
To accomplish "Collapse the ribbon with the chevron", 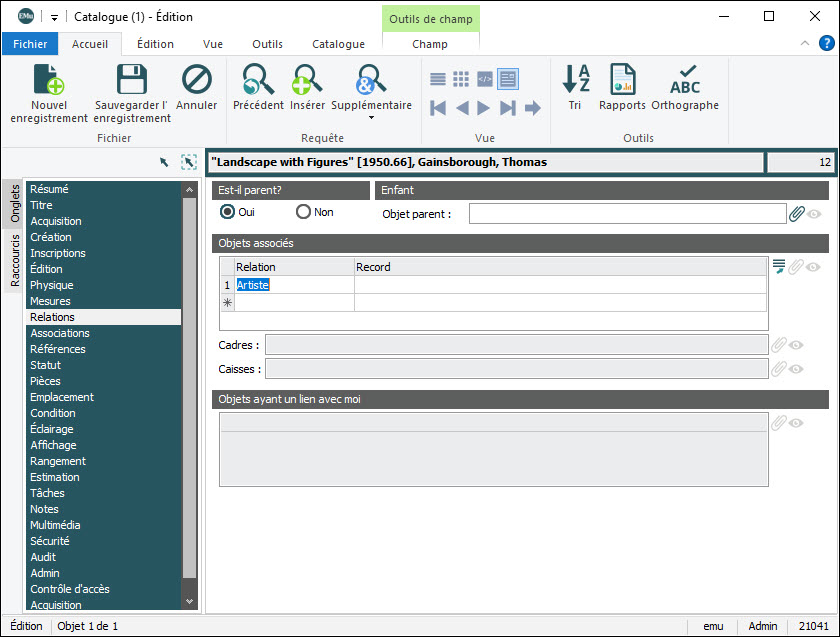I will (x=805, y=44).
